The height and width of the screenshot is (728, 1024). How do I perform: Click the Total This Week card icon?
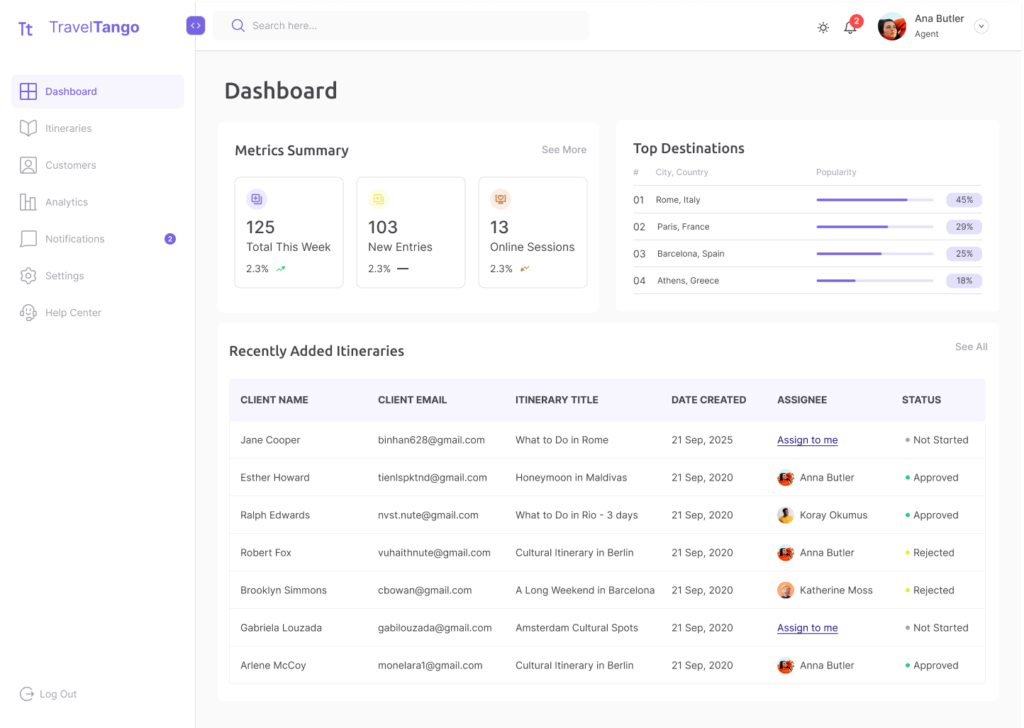pos(257,199)
